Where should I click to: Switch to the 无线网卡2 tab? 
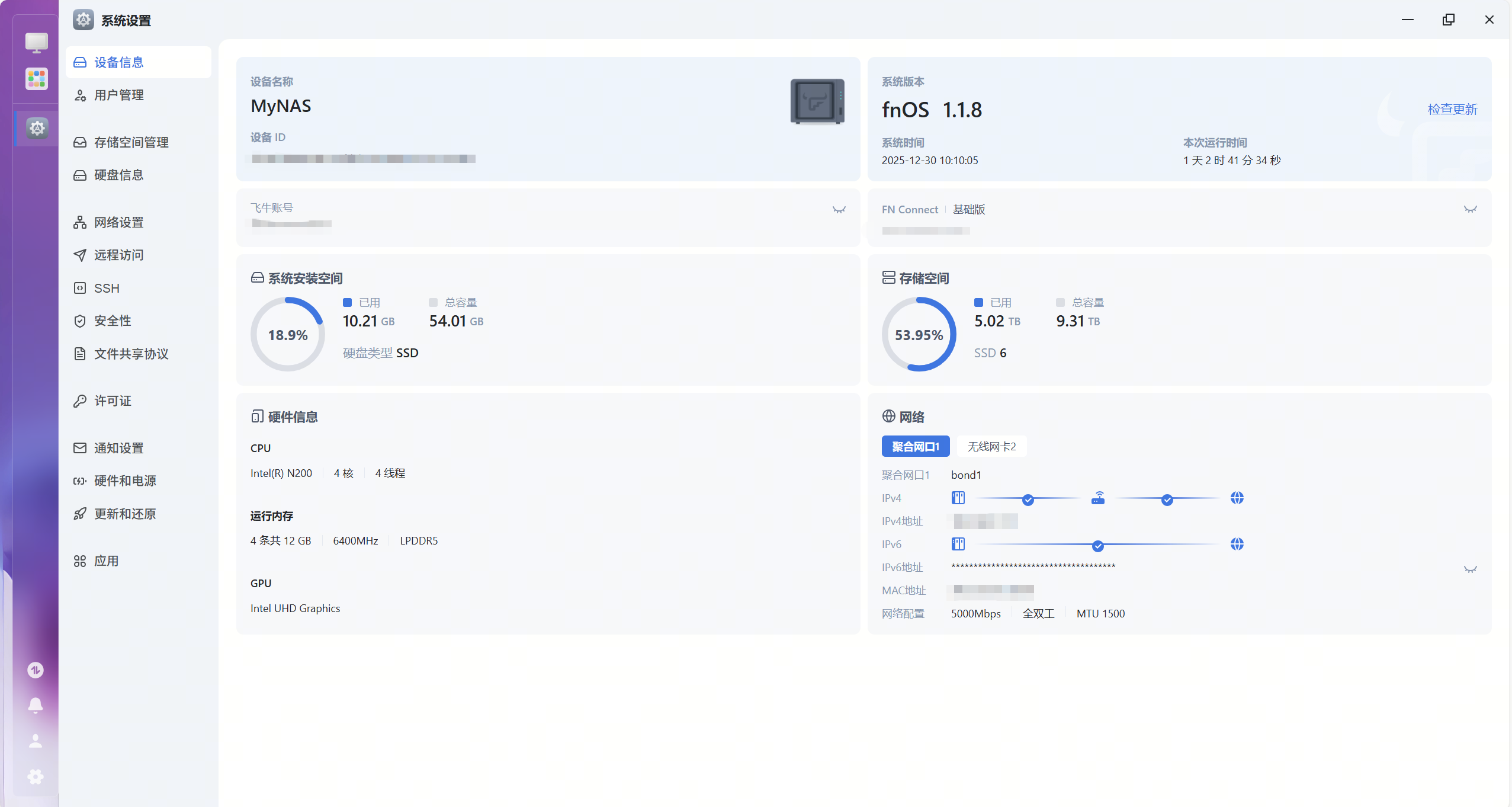(991, 446)
